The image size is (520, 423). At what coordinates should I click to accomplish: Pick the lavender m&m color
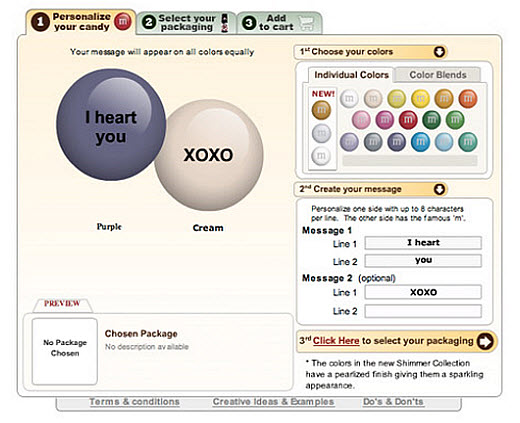click(349, 142)
